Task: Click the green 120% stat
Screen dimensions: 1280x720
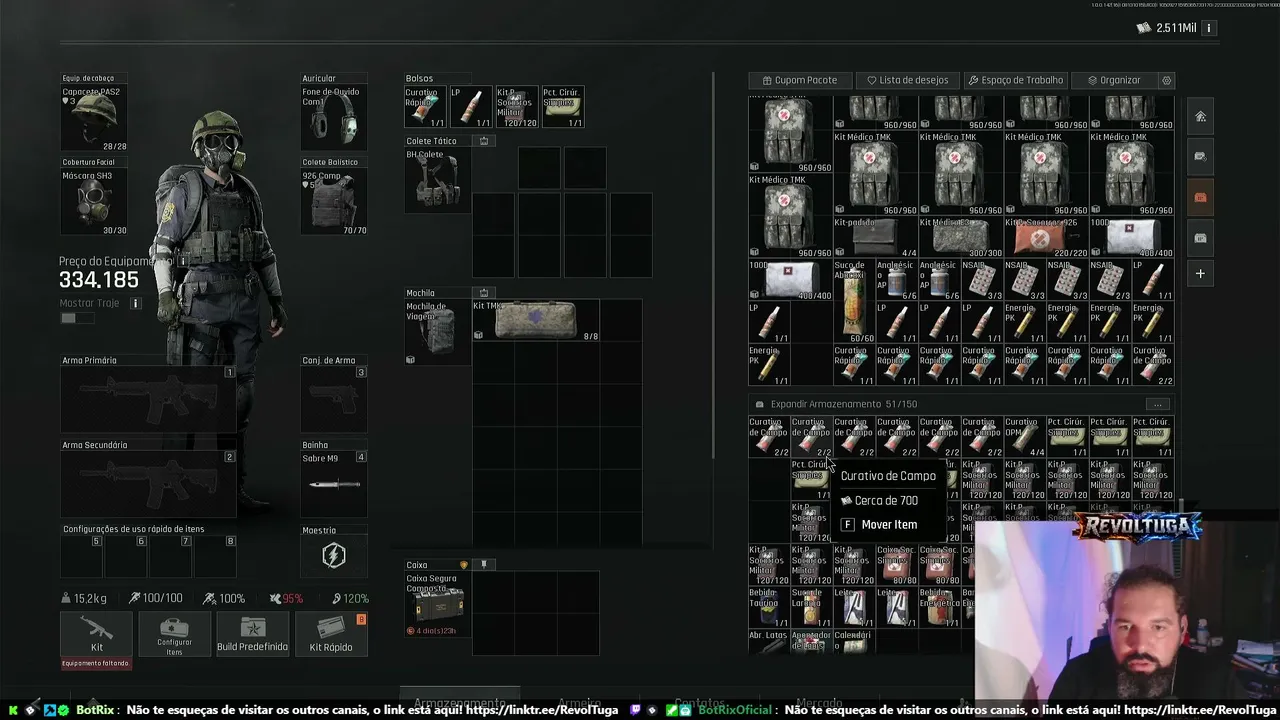Action: pyautogui.click(x=350, y=598)
